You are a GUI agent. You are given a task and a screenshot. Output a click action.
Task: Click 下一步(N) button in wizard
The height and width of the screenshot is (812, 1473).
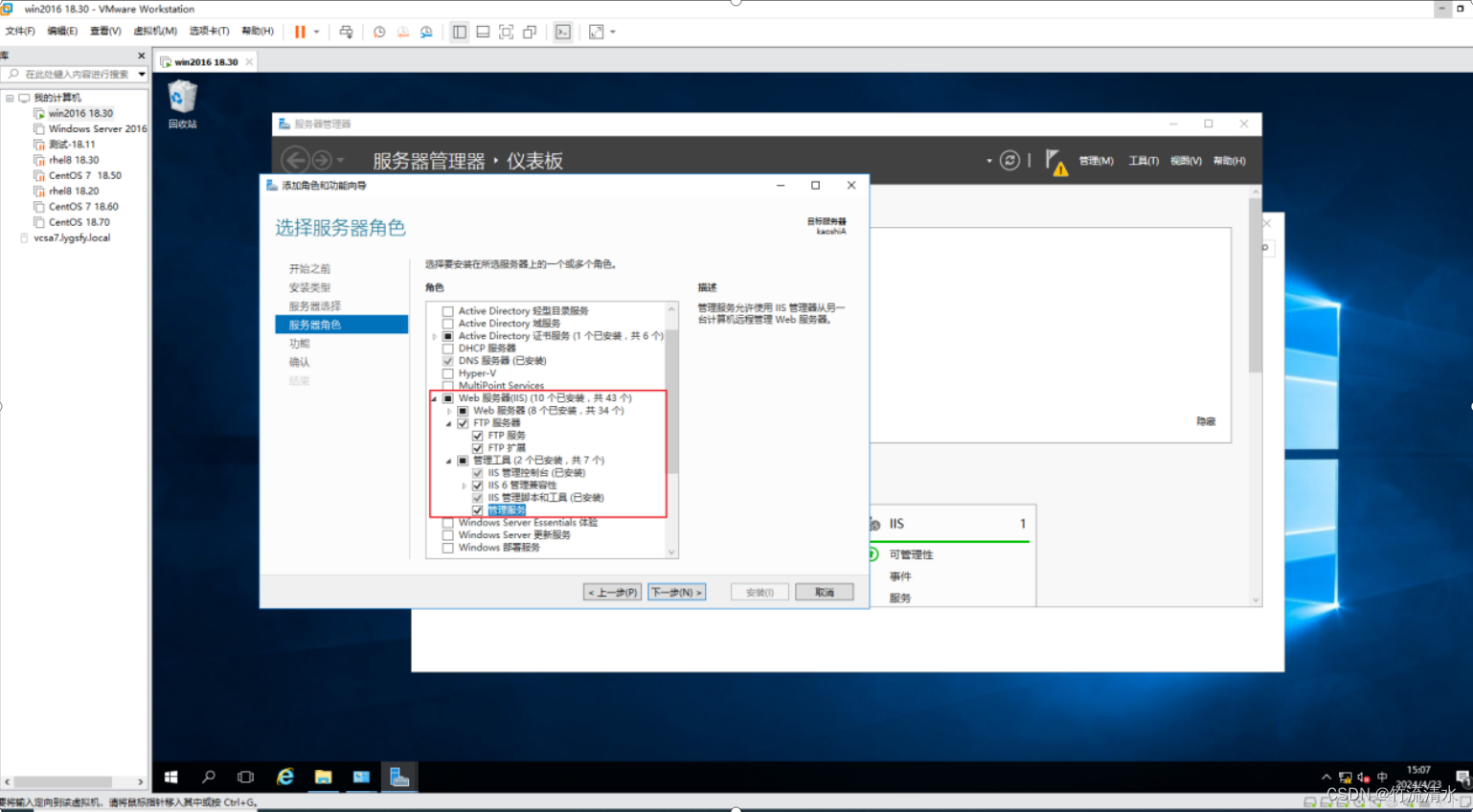[x=676, y=593]
